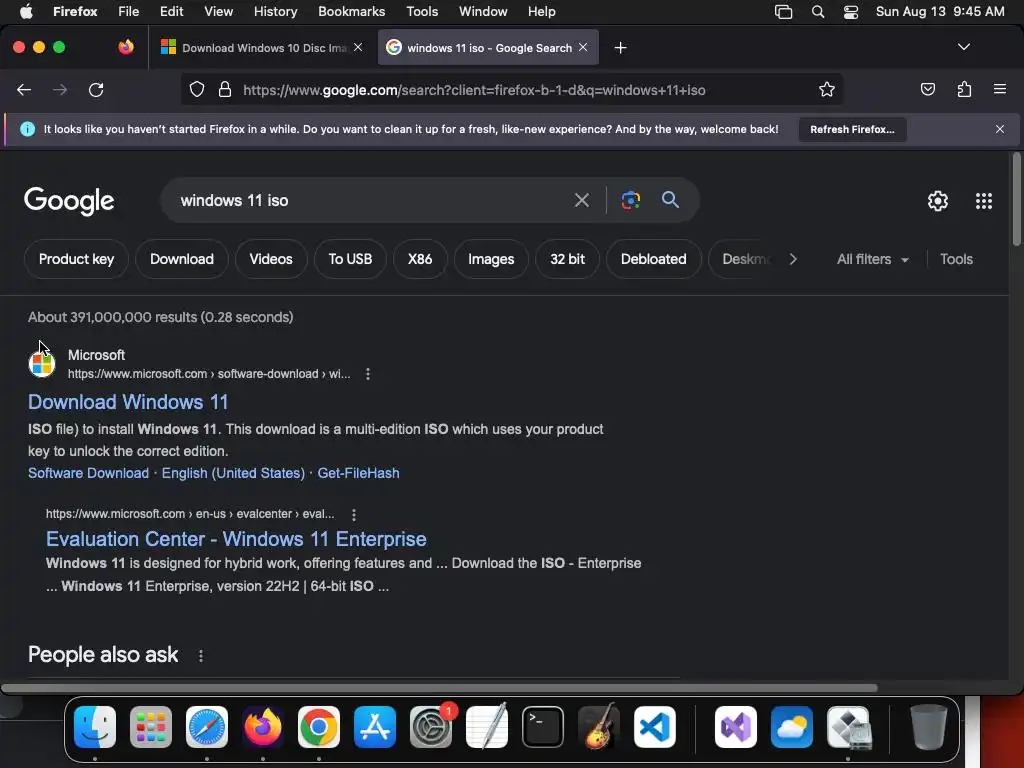Viewport: 1024px width, 768px height.
Task: Click the Firefox View icon in tab bar
Action: (125, 47)
